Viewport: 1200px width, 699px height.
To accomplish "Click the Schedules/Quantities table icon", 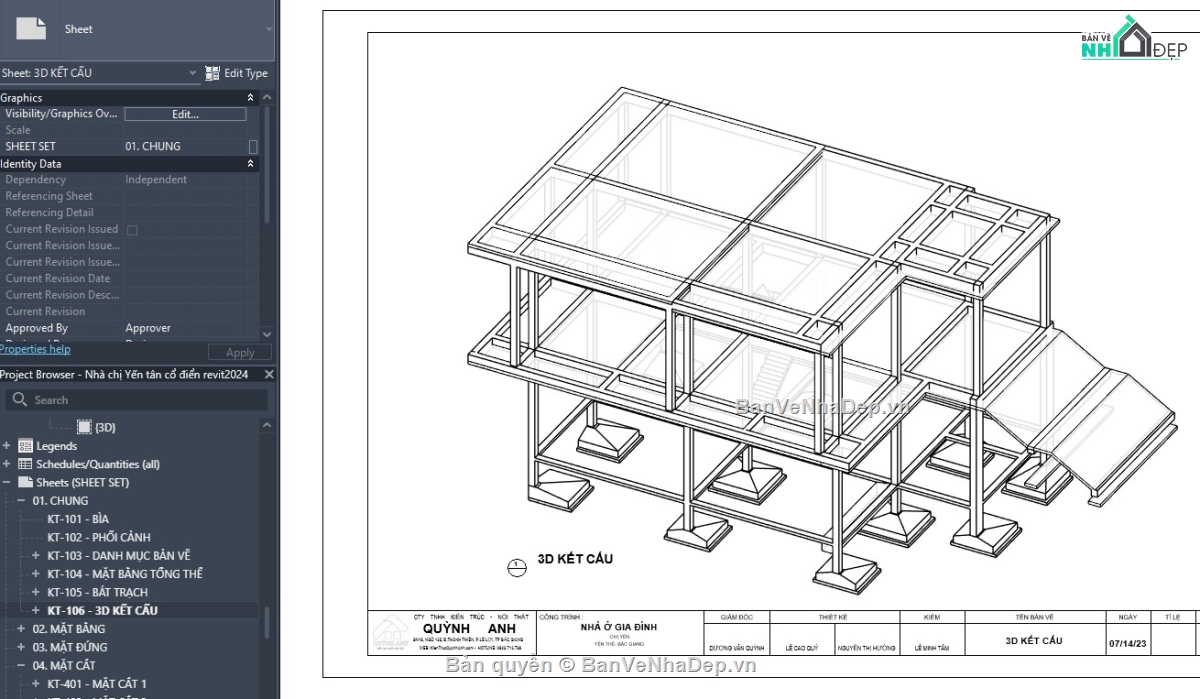I will click(26, 464).
